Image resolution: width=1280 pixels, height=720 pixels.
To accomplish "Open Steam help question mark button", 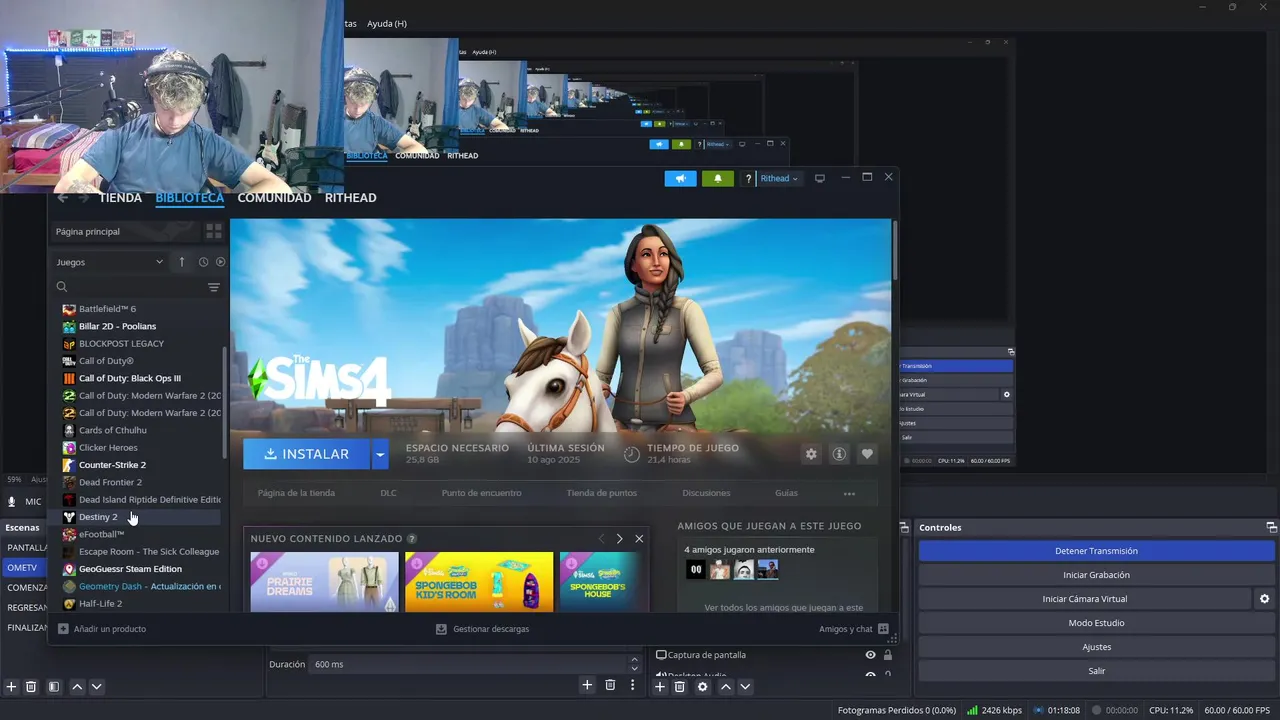I will [x=748, y=179].
